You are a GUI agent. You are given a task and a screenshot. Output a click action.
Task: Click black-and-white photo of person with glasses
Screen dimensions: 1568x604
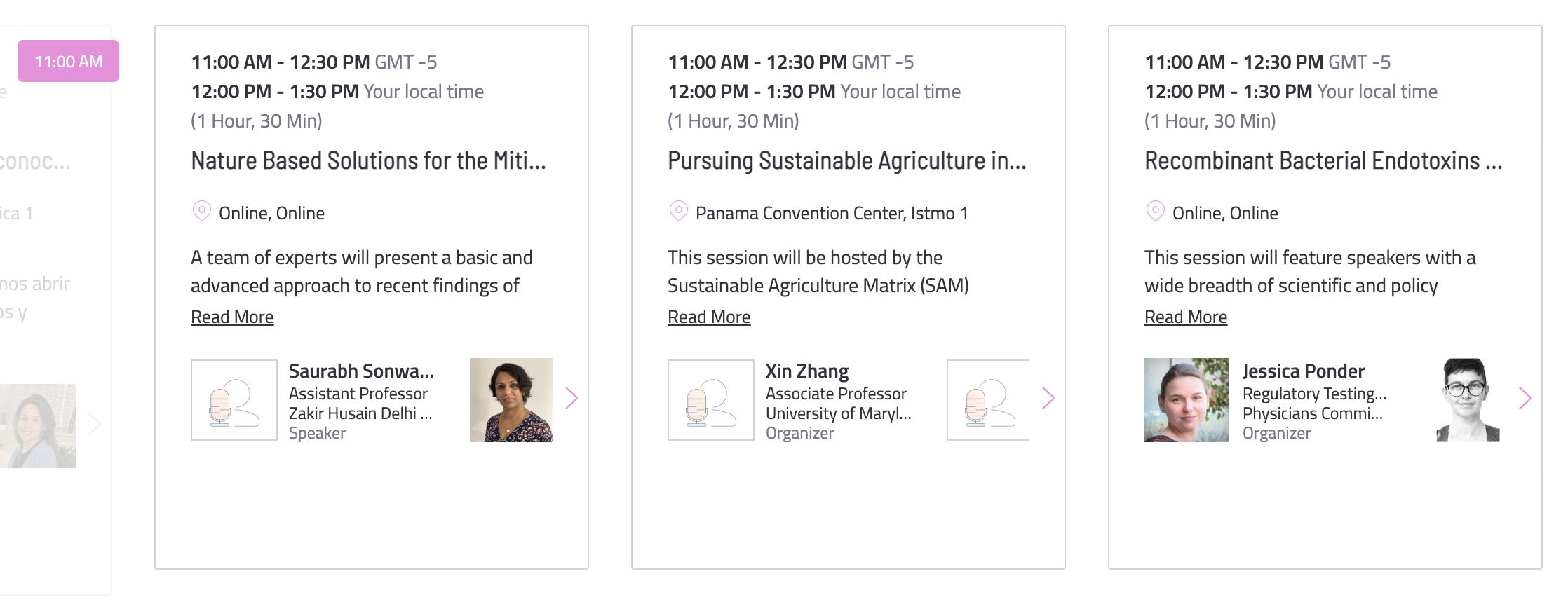(x=1468, y=400)
